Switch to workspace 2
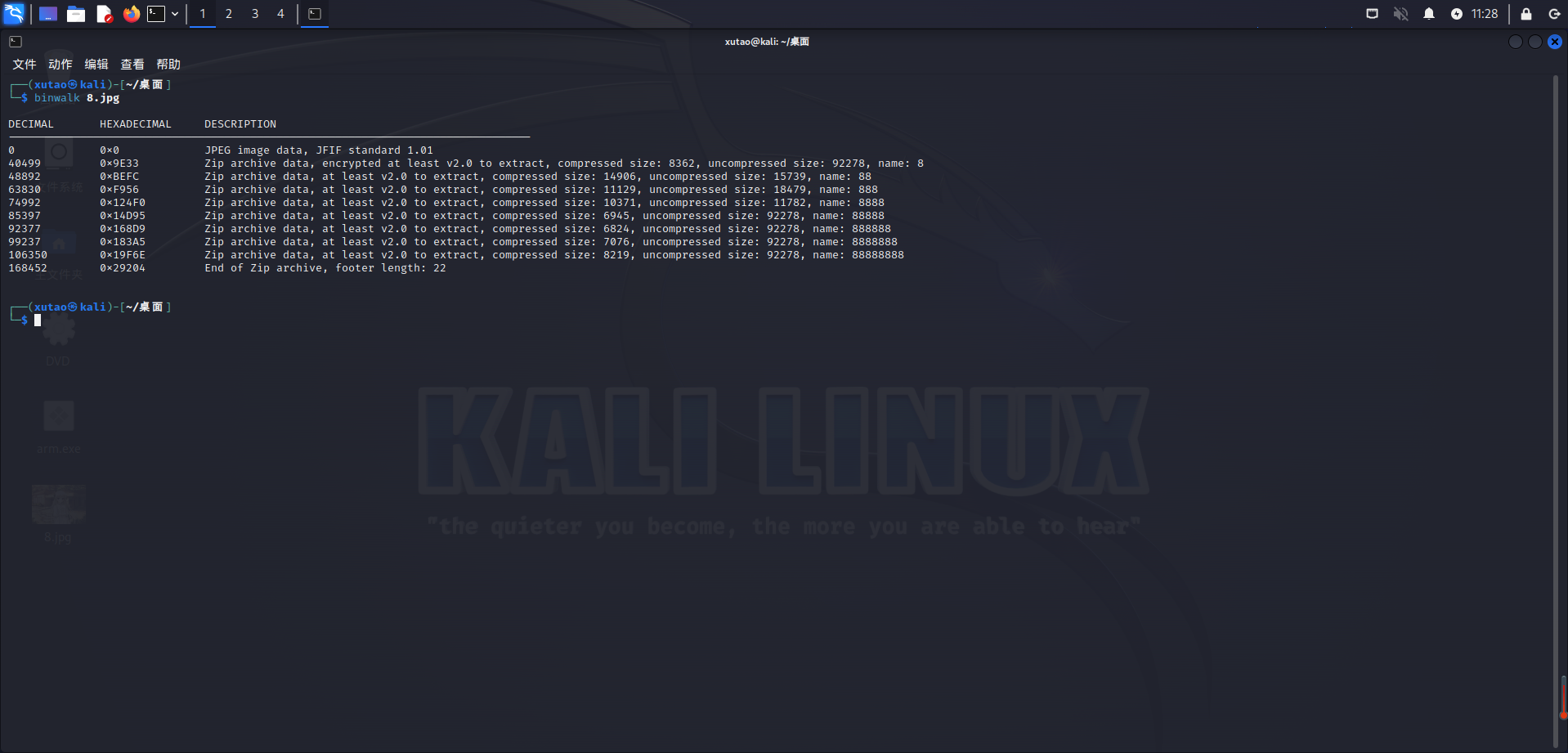This screenshot has height=753, width=1568. [229, 14]
